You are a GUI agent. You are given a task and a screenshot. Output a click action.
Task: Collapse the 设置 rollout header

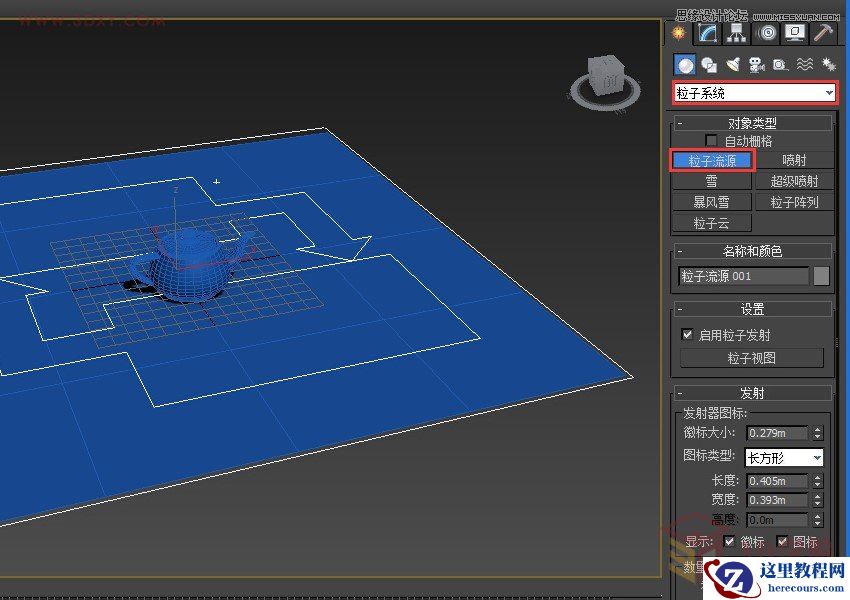(752, 308)
